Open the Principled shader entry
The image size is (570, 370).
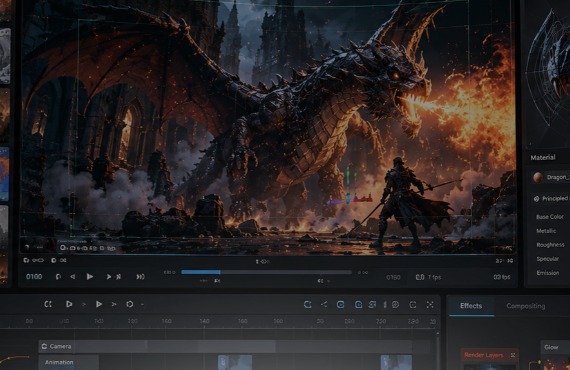pyautogui.click(x=550, y=198)
